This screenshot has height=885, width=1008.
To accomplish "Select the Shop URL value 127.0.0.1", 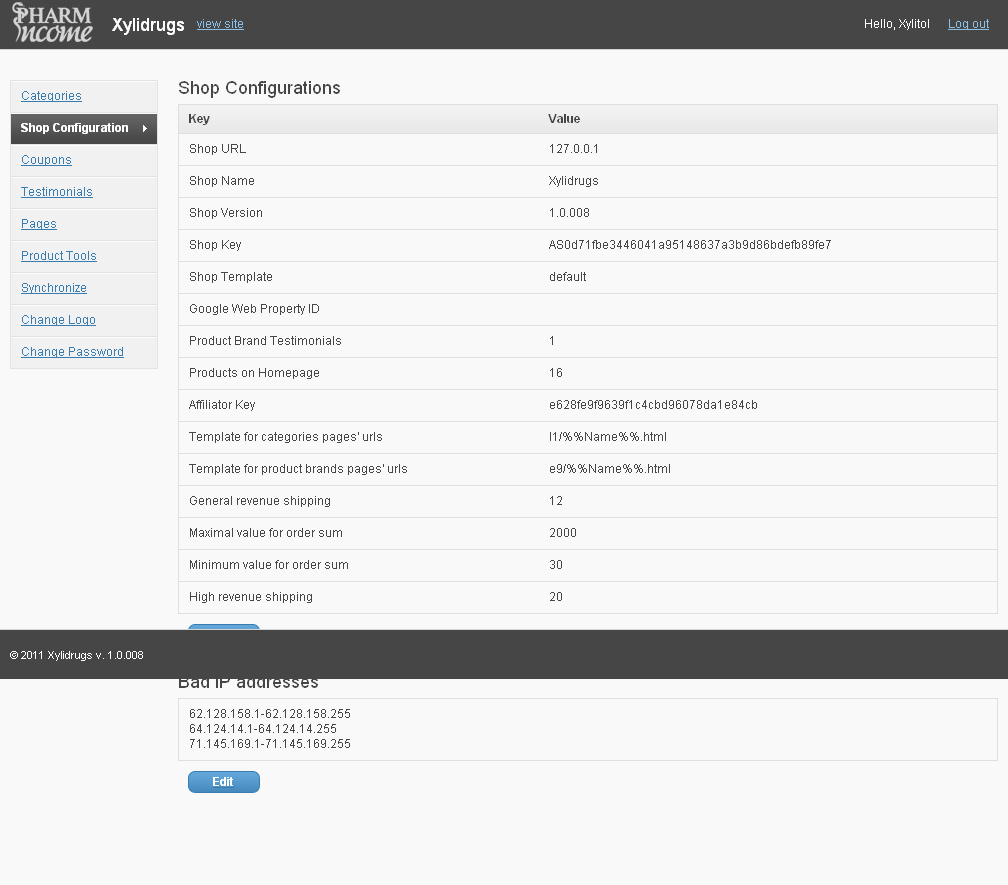I will 573,149.
